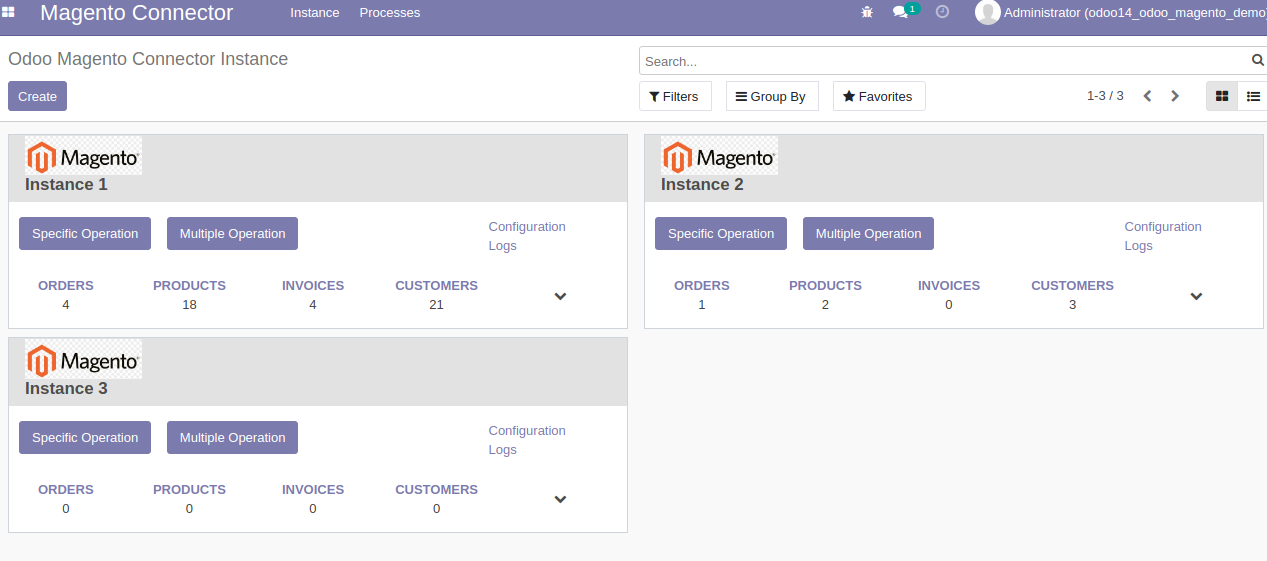Click Multiple Operation for Instance 1
This screenshot has height=561, width=1267.
(232, 233)
